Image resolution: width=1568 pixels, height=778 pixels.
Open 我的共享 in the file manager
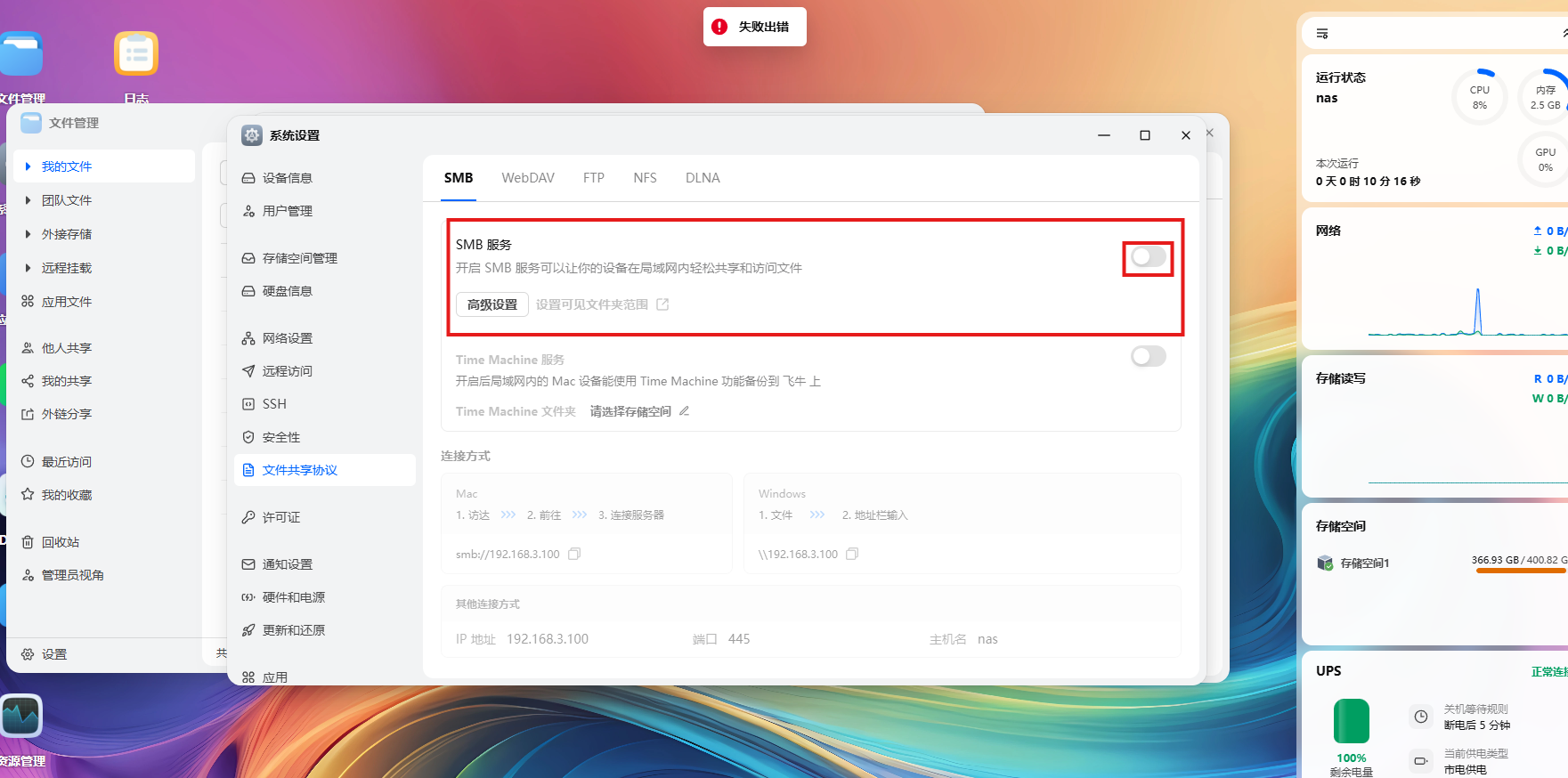tap(104, 381)
